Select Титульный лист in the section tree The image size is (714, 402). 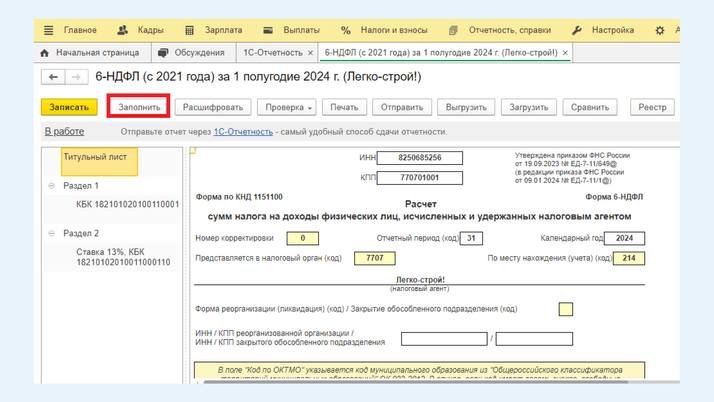pyautogui.click(x=99, y=161)
